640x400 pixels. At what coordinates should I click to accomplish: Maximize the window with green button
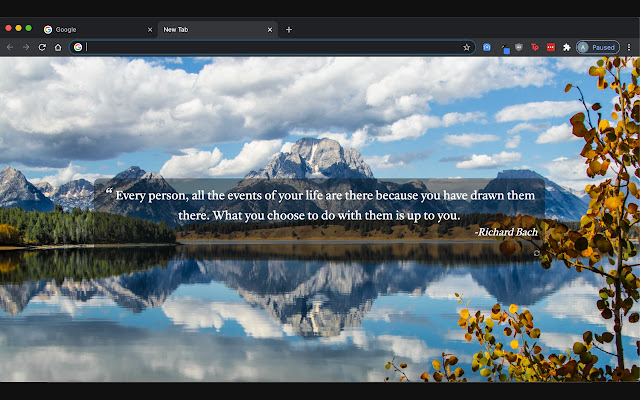29,28
